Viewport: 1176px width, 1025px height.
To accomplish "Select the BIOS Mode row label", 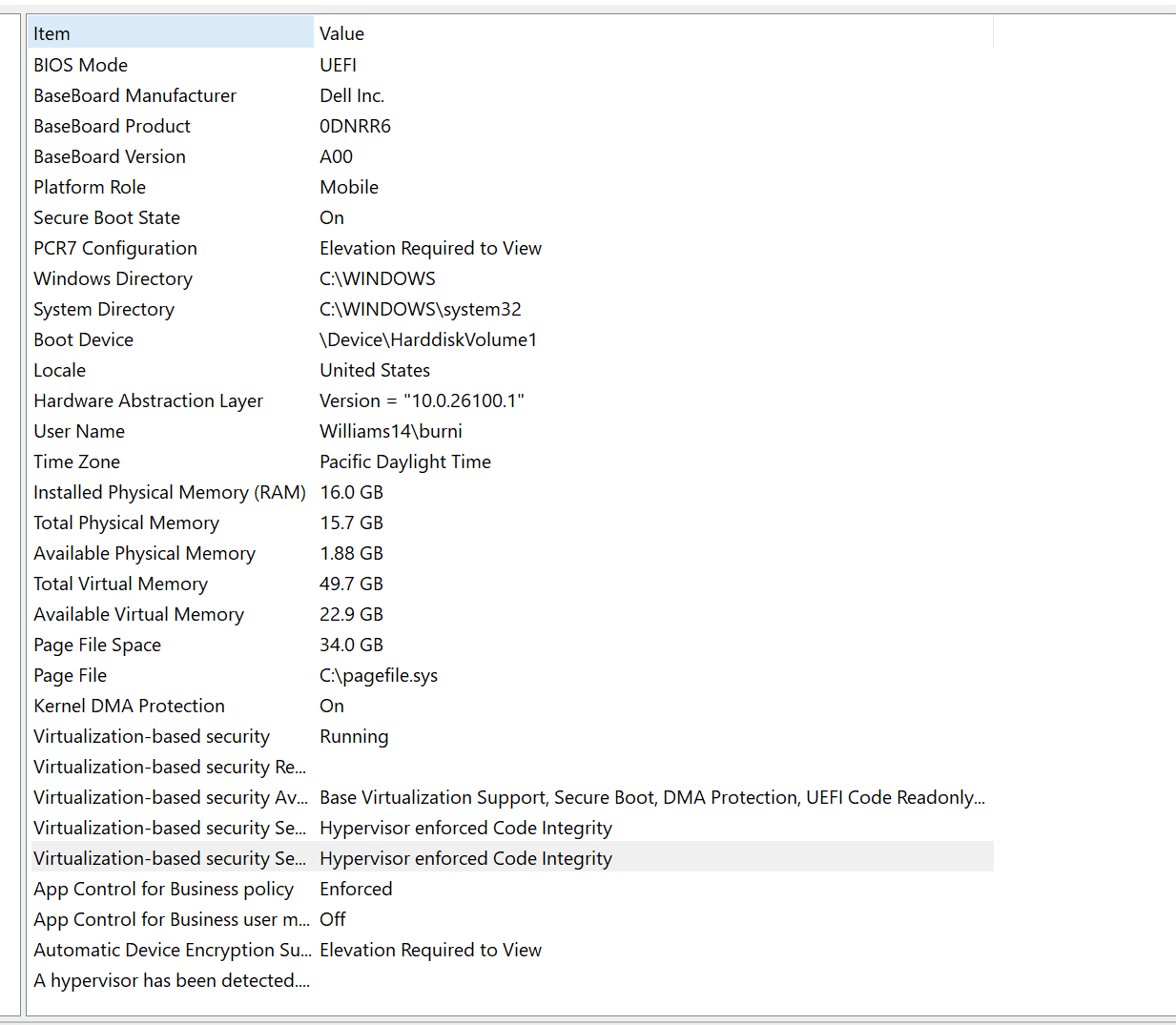I will coord(80,65).
